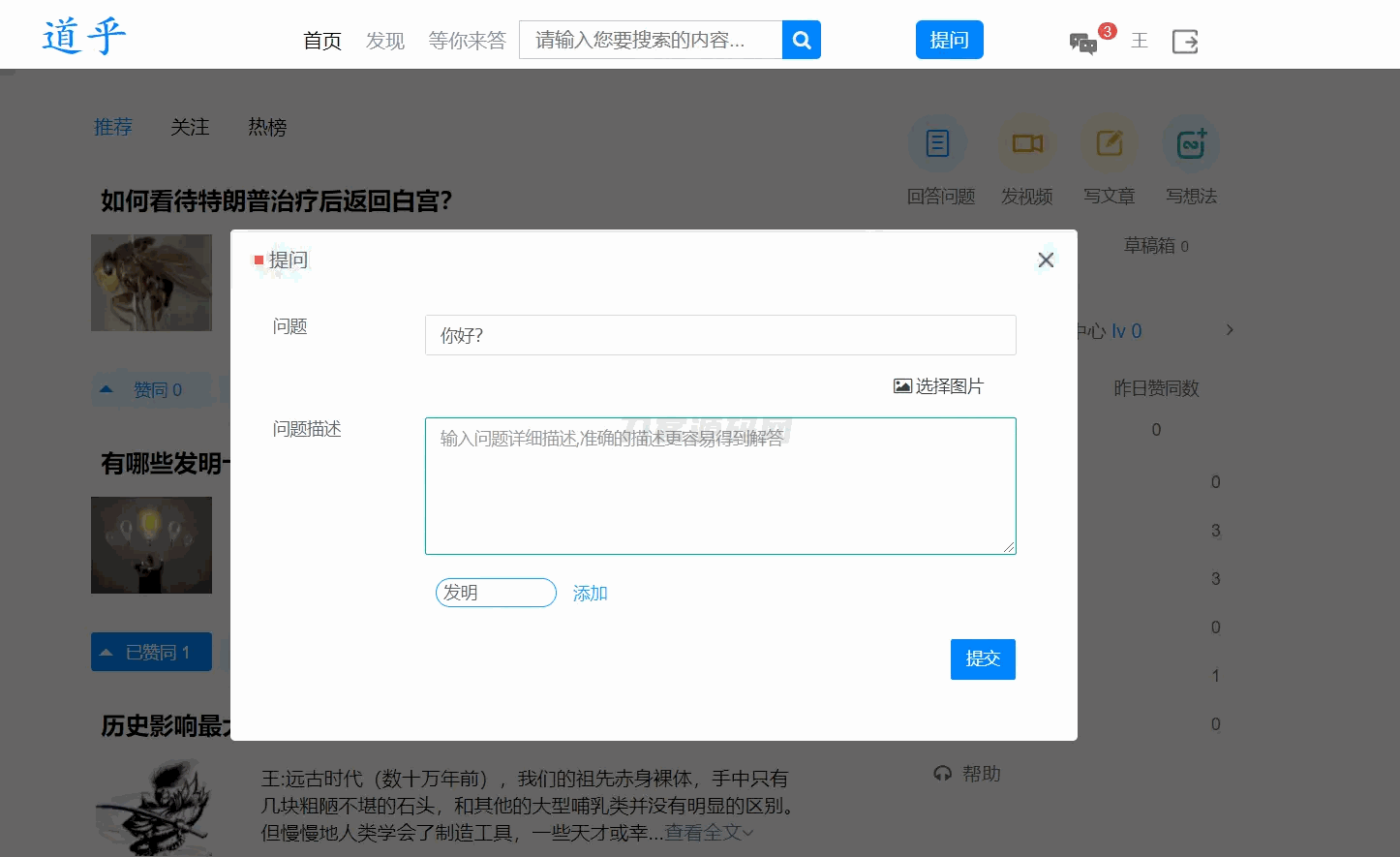Expand the full text via 查看全文
1400x857 pixels.
[707, 833]
